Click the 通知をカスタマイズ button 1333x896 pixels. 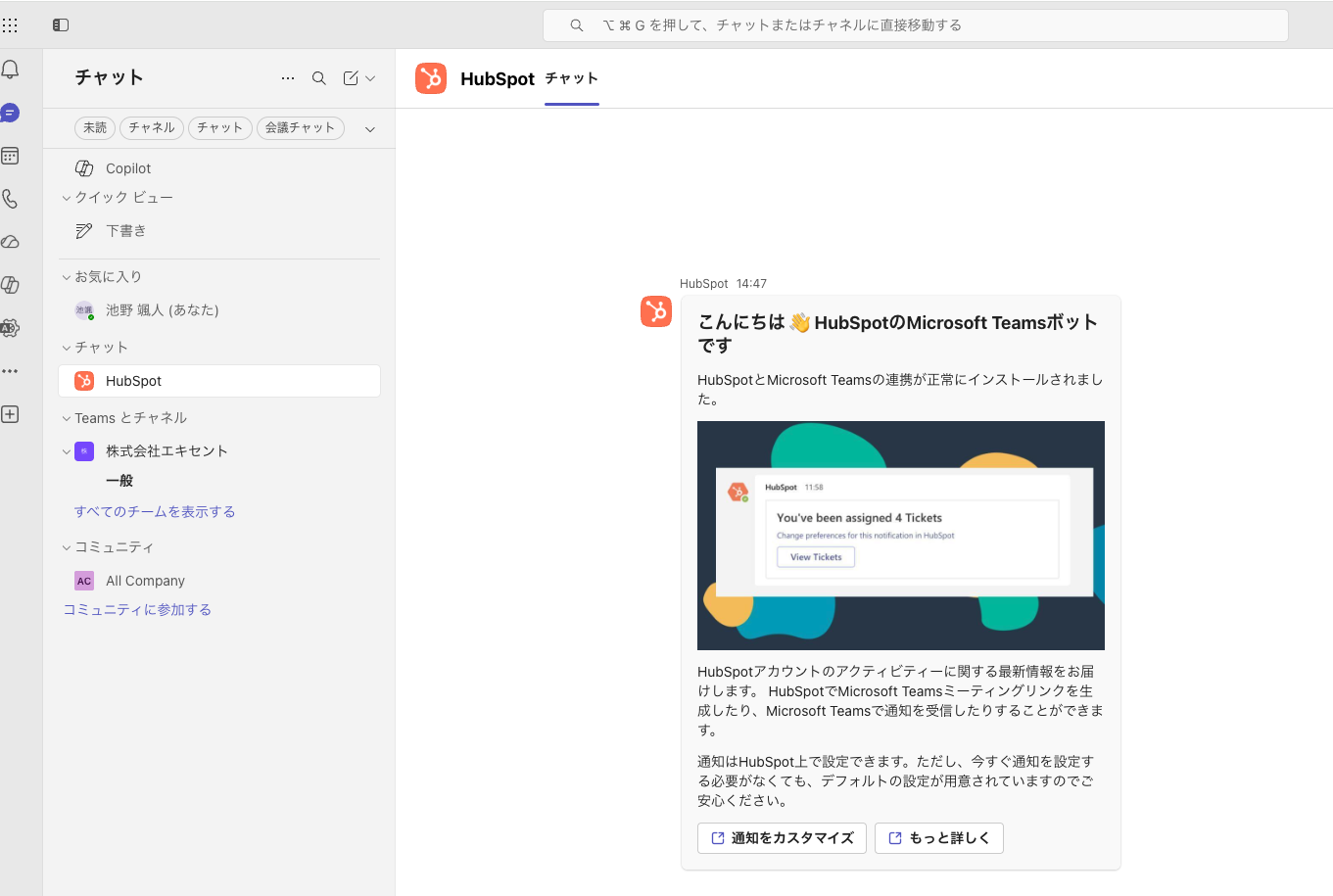(x=782, y=838)
